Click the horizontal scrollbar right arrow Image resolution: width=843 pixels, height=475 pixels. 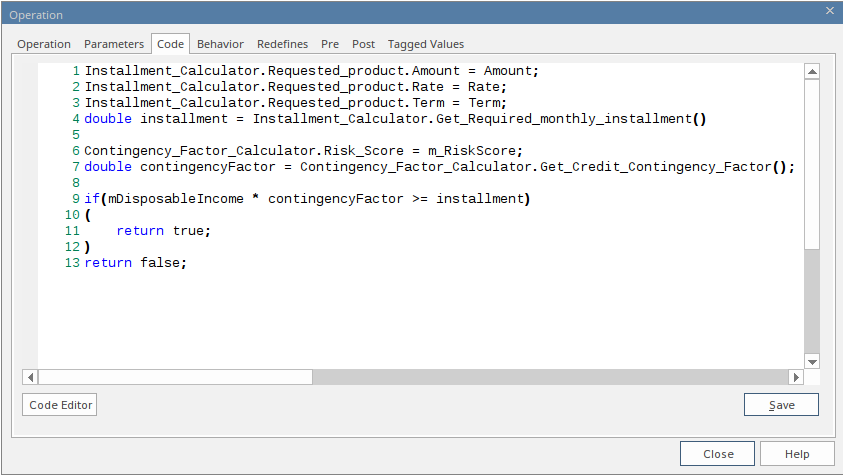pyautogui.click(x=796, y=377)
